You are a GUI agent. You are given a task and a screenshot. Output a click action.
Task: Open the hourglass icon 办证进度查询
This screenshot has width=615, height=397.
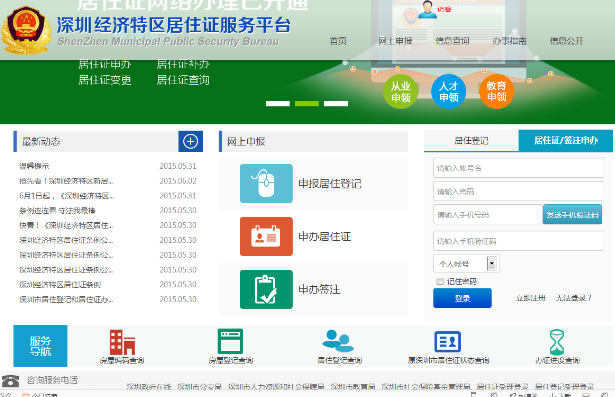point(557,342)
